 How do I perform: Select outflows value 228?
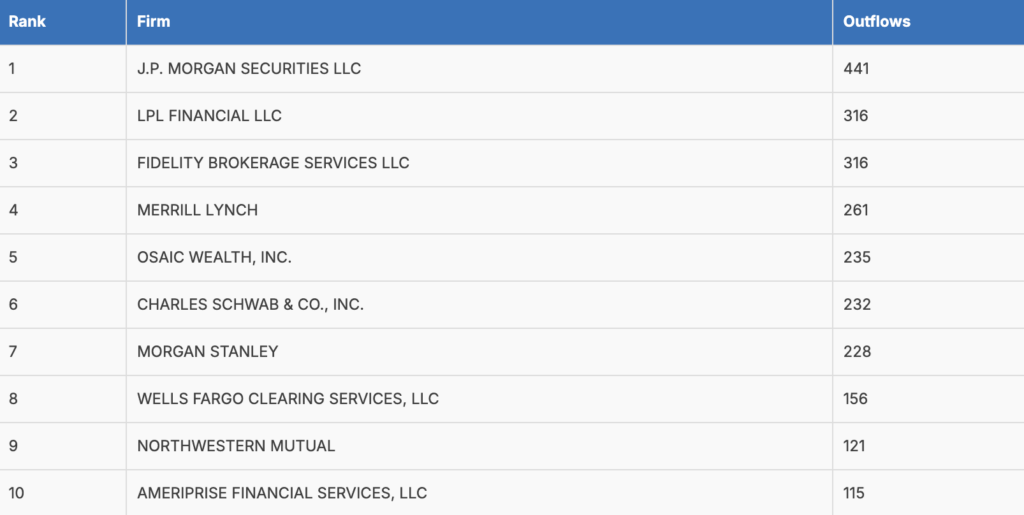coord(857,351)
